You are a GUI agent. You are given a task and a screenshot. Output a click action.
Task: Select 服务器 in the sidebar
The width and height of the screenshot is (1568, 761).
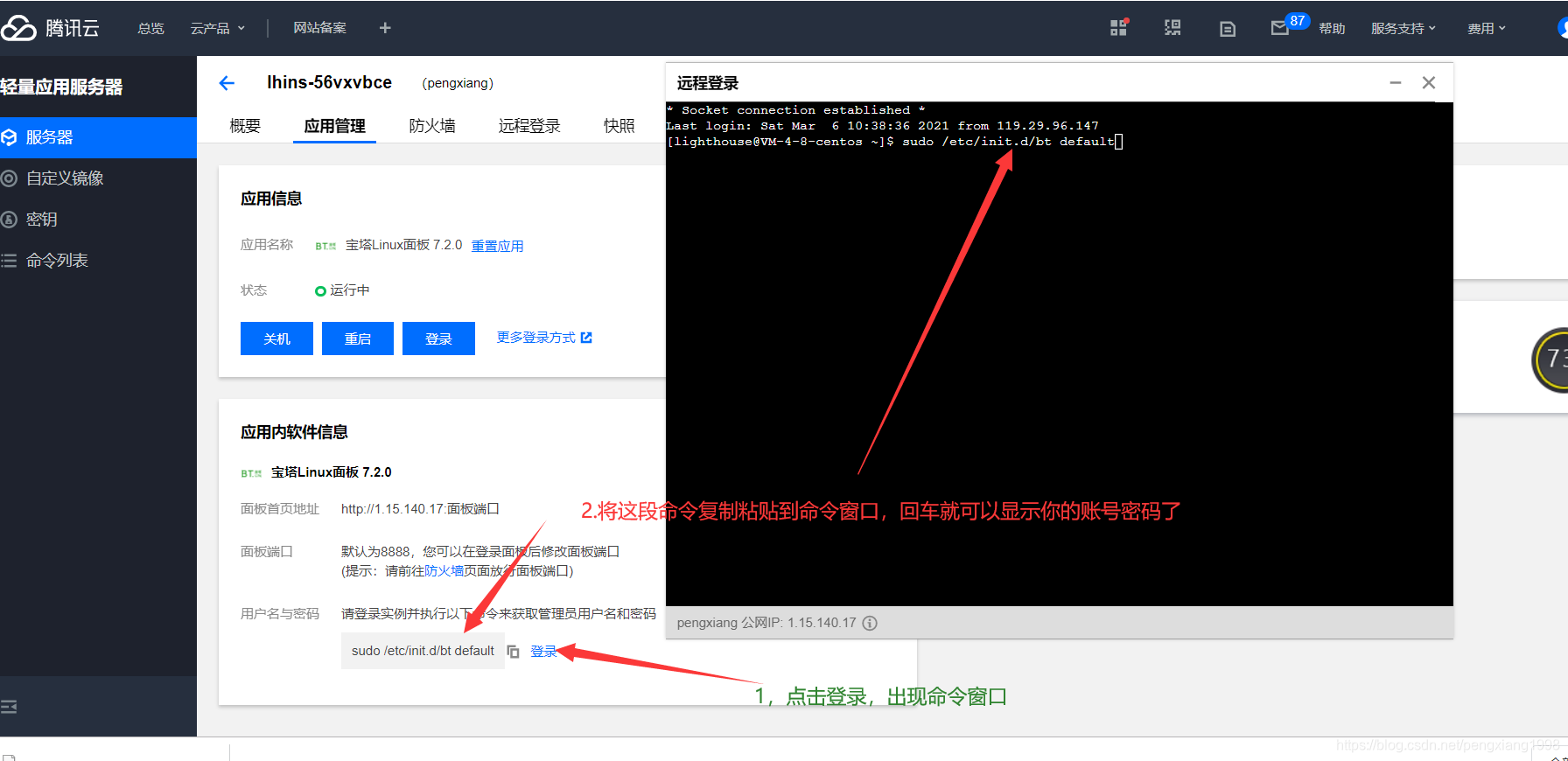(98, 137)
